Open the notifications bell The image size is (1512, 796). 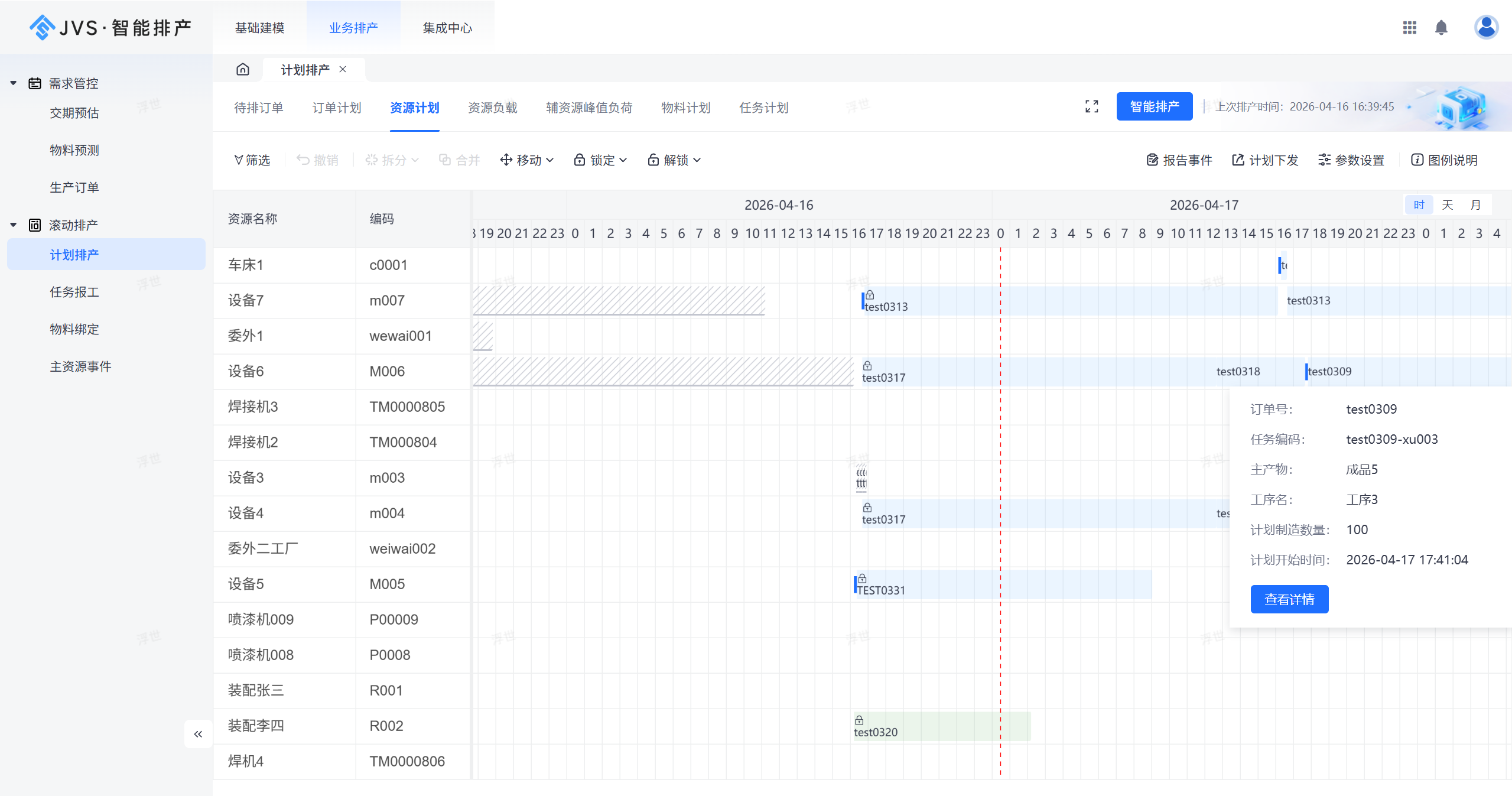[x=1441, y=28]
